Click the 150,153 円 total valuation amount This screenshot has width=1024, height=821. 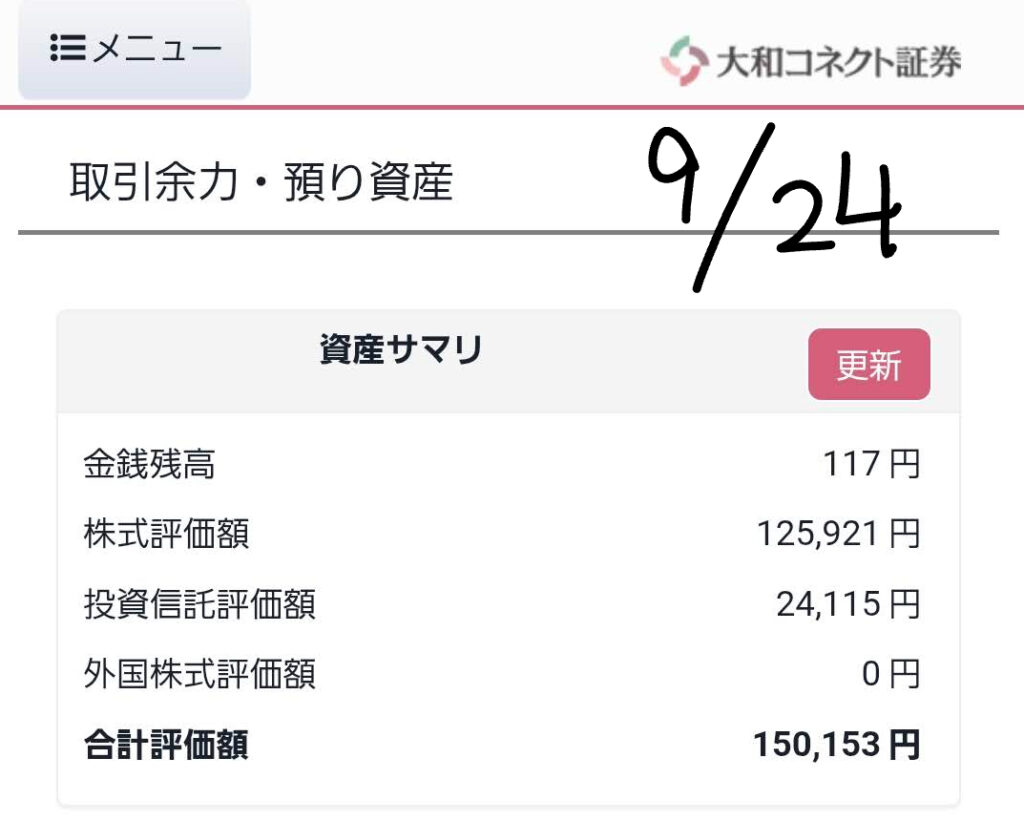[x=836, y=745]
